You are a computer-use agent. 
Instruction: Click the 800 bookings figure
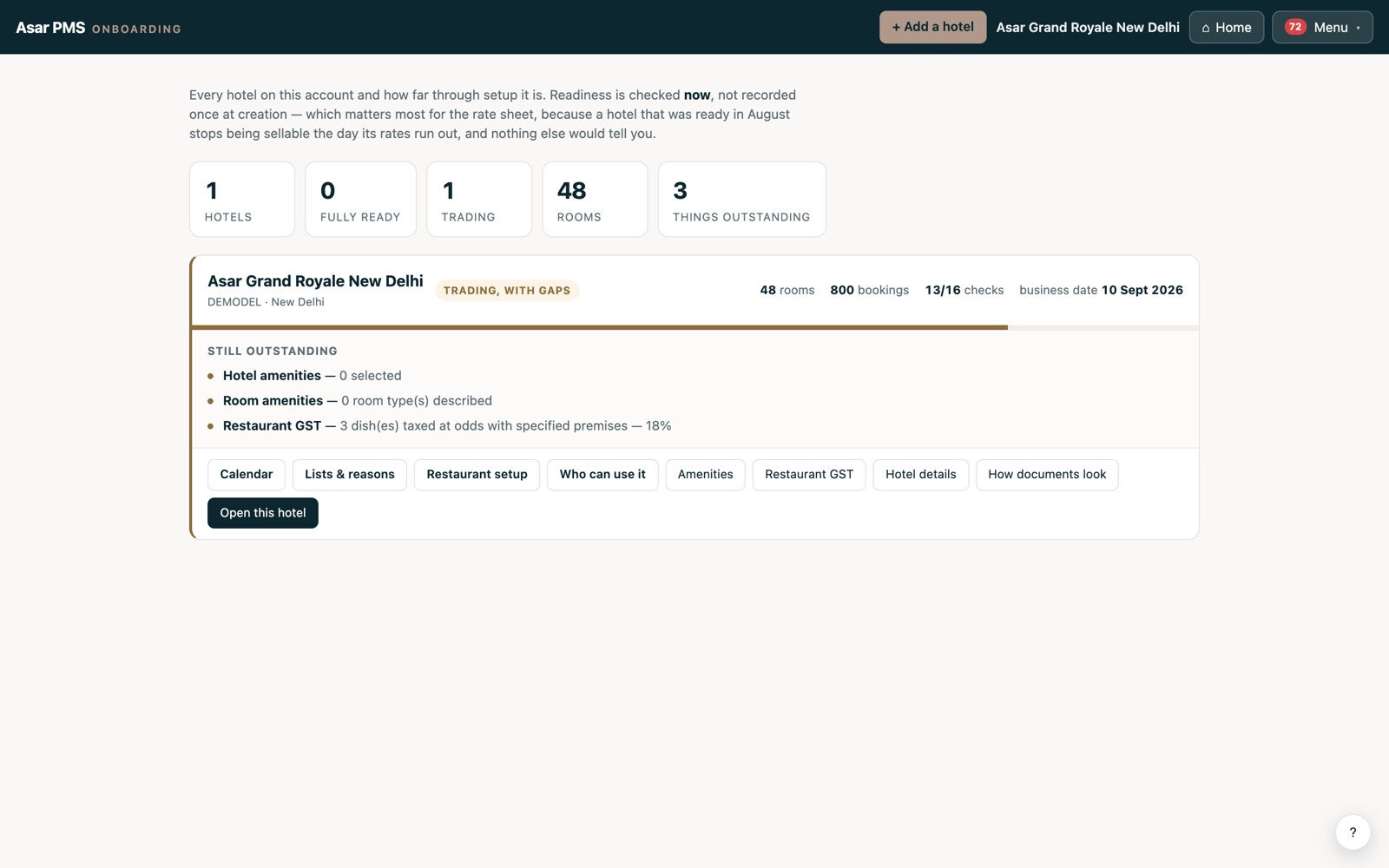869,290
